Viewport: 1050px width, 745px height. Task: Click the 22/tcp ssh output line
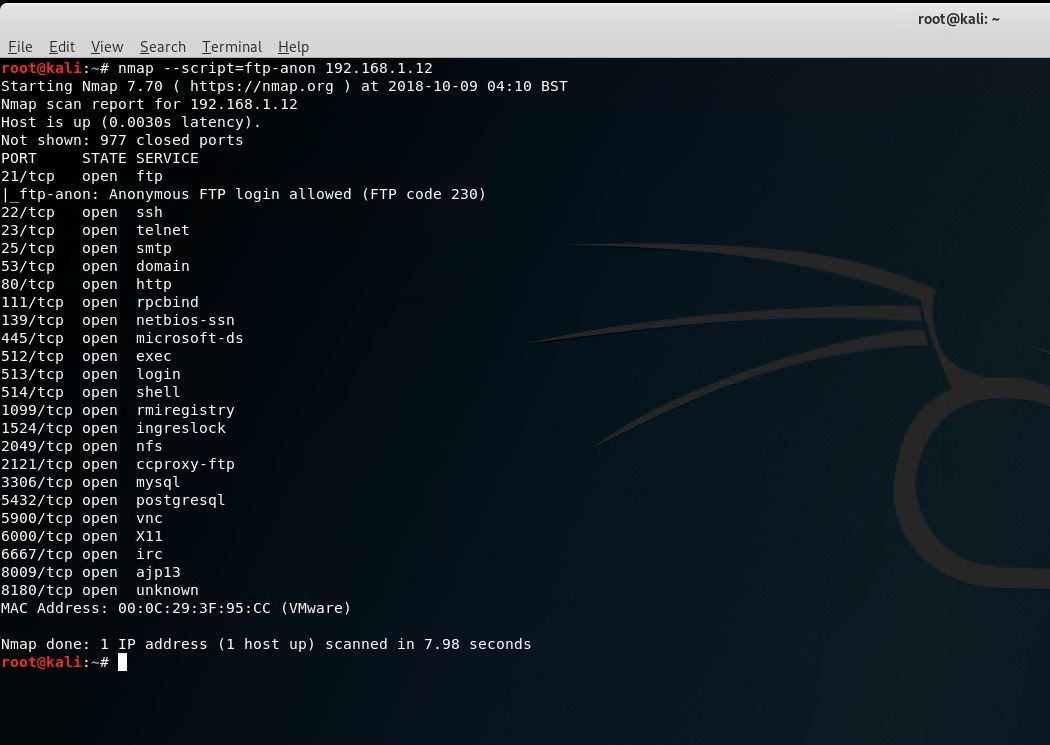coord(82,212)
